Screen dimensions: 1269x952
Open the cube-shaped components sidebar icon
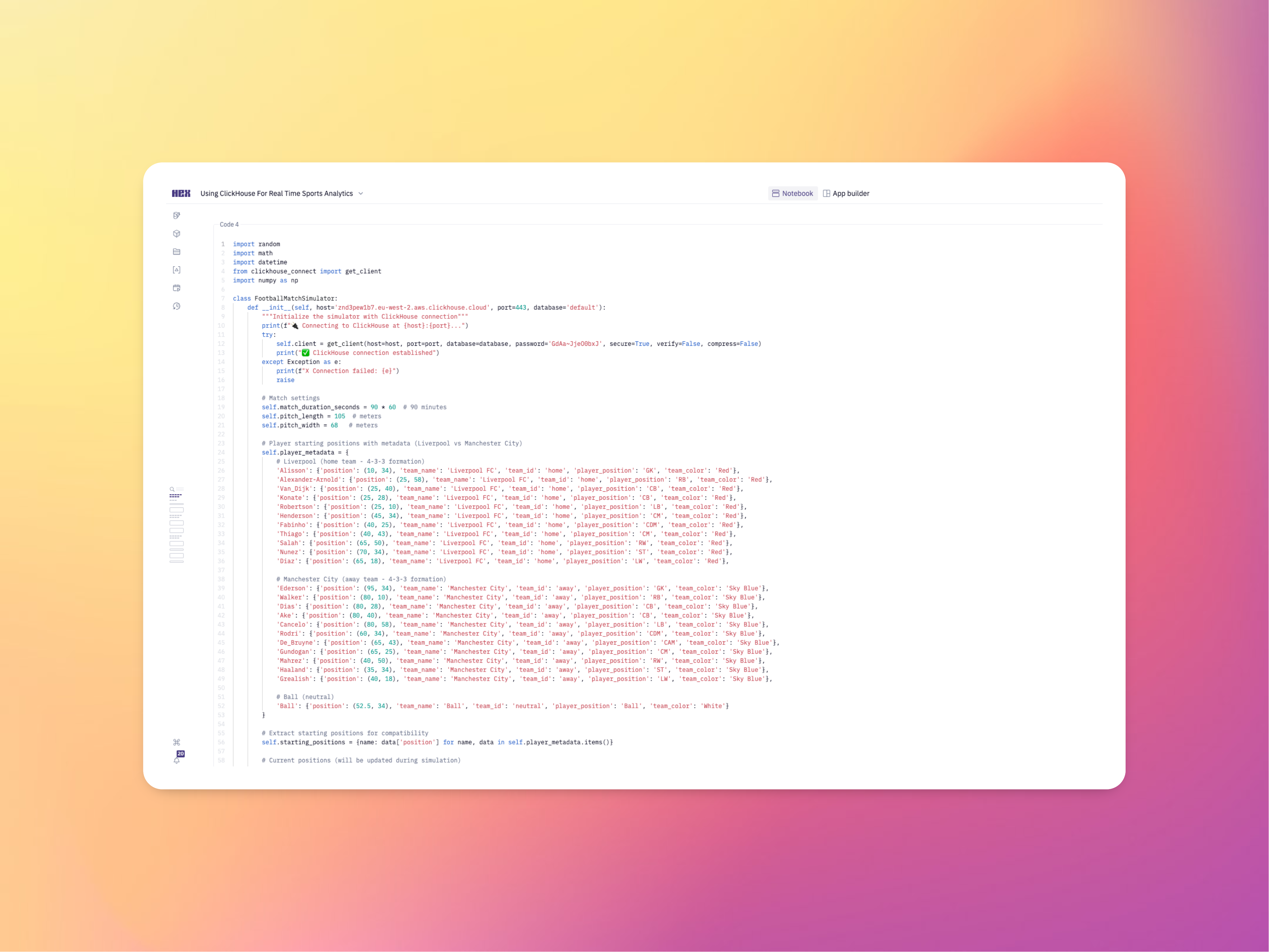177,234
